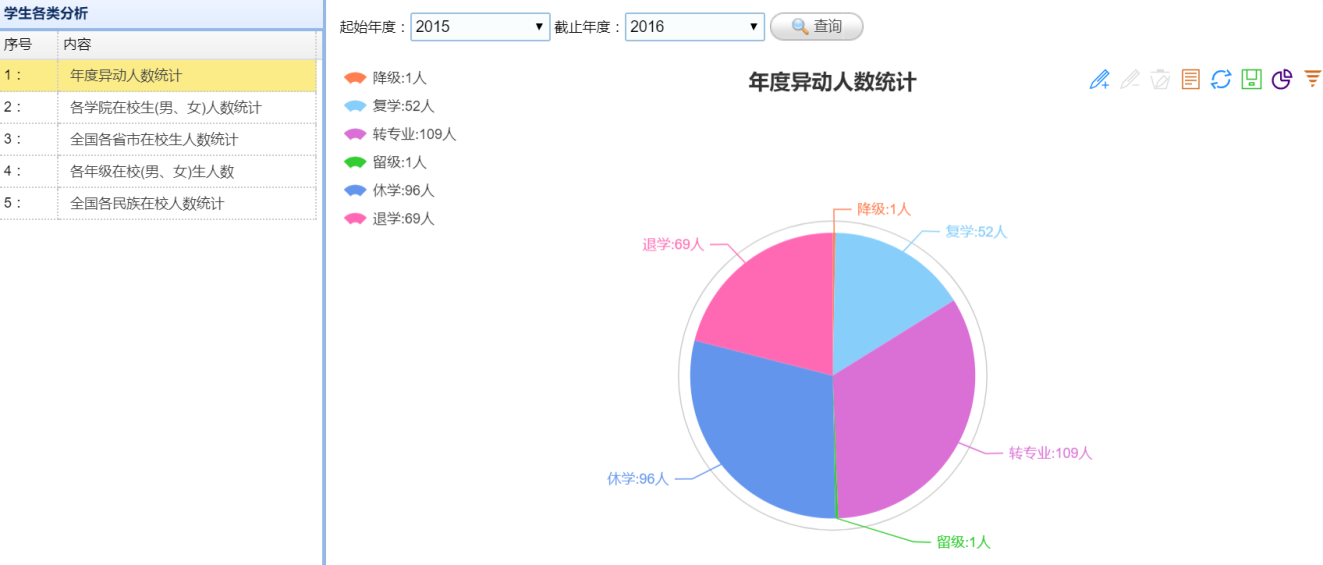Click the 内容 column header
This screenshot has height=565, width=1323.
pyautogui.click(x=187, y=45)
